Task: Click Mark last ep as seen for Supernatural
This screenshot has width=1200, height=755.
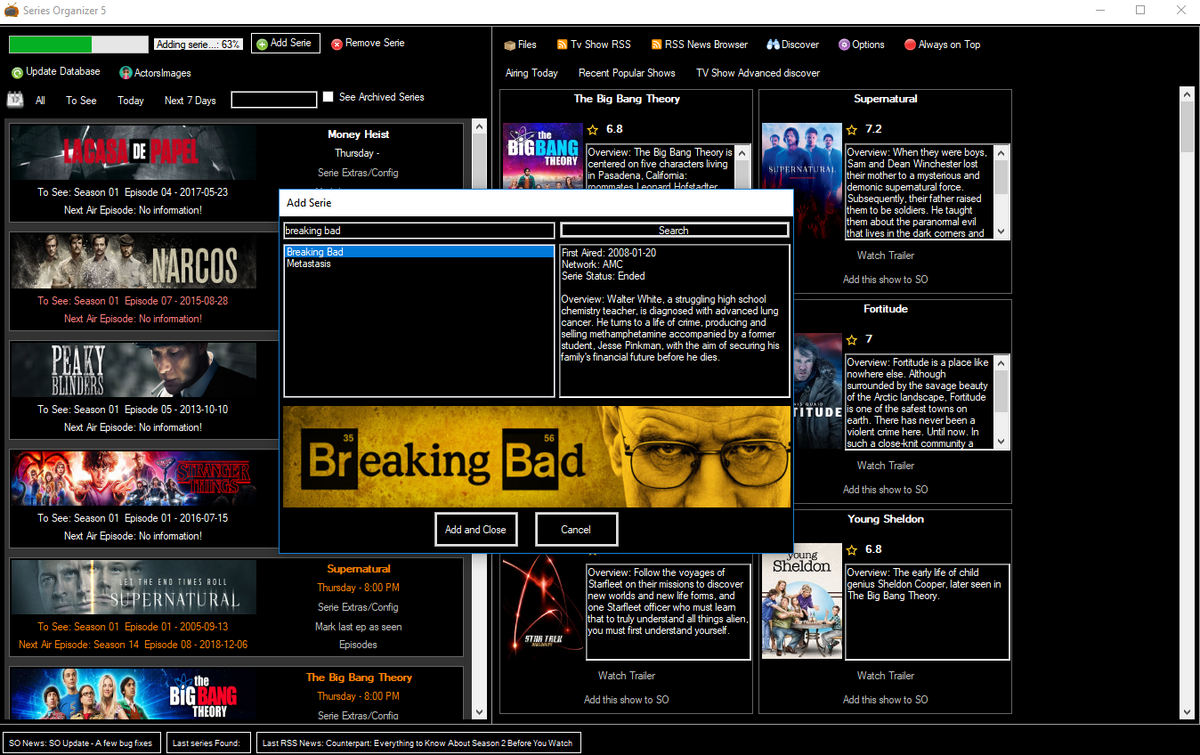Action: tap(358, 626)
